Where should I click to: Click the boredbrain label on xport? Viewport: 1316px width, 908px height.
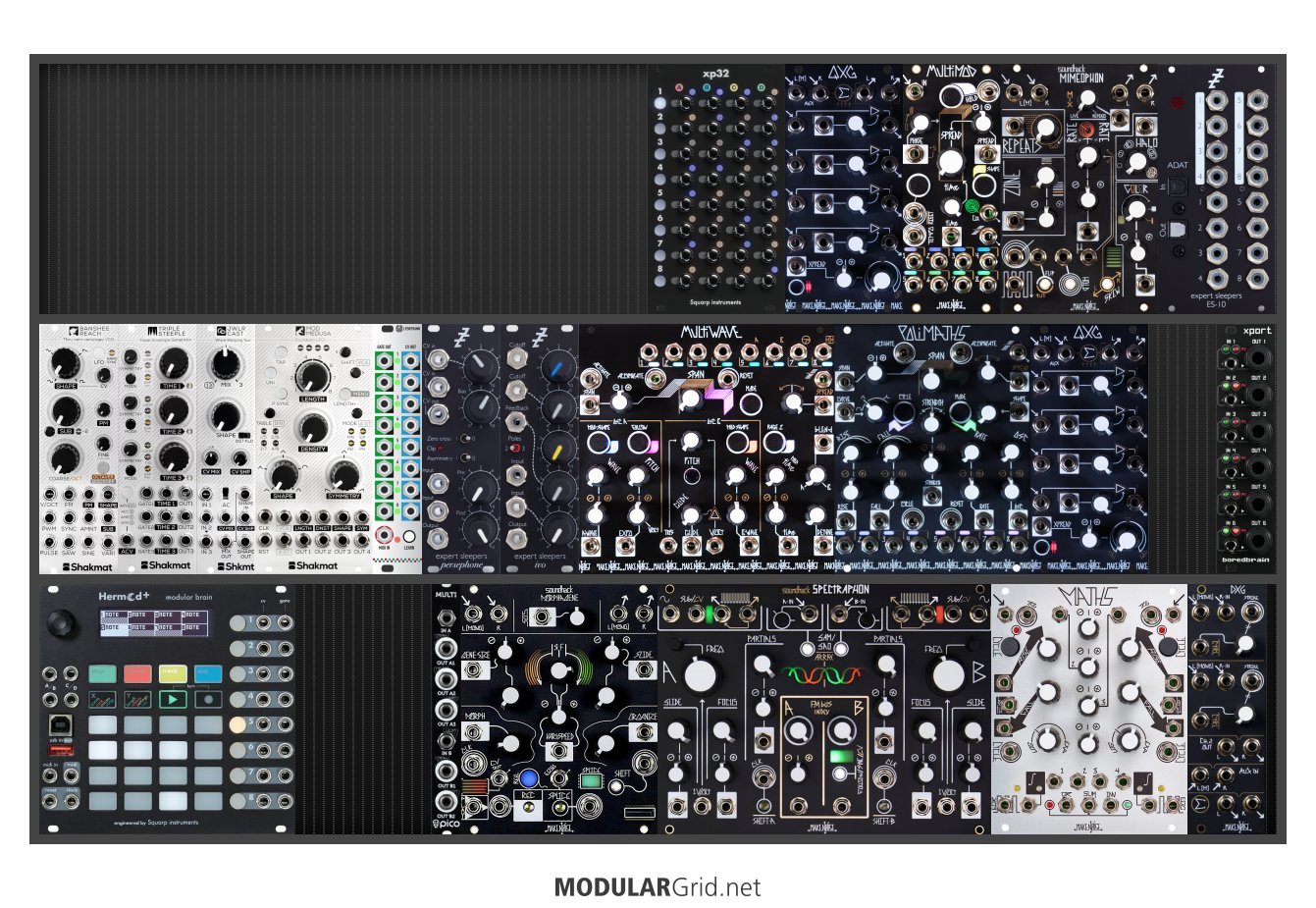1245,561
